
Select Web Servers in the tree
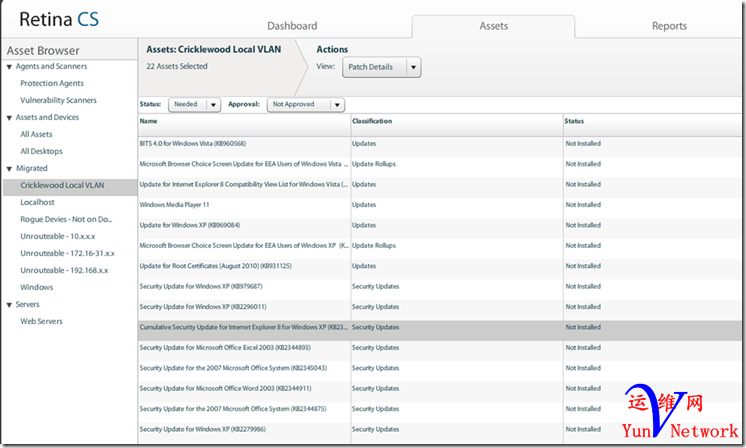click(x=41, y=321)
